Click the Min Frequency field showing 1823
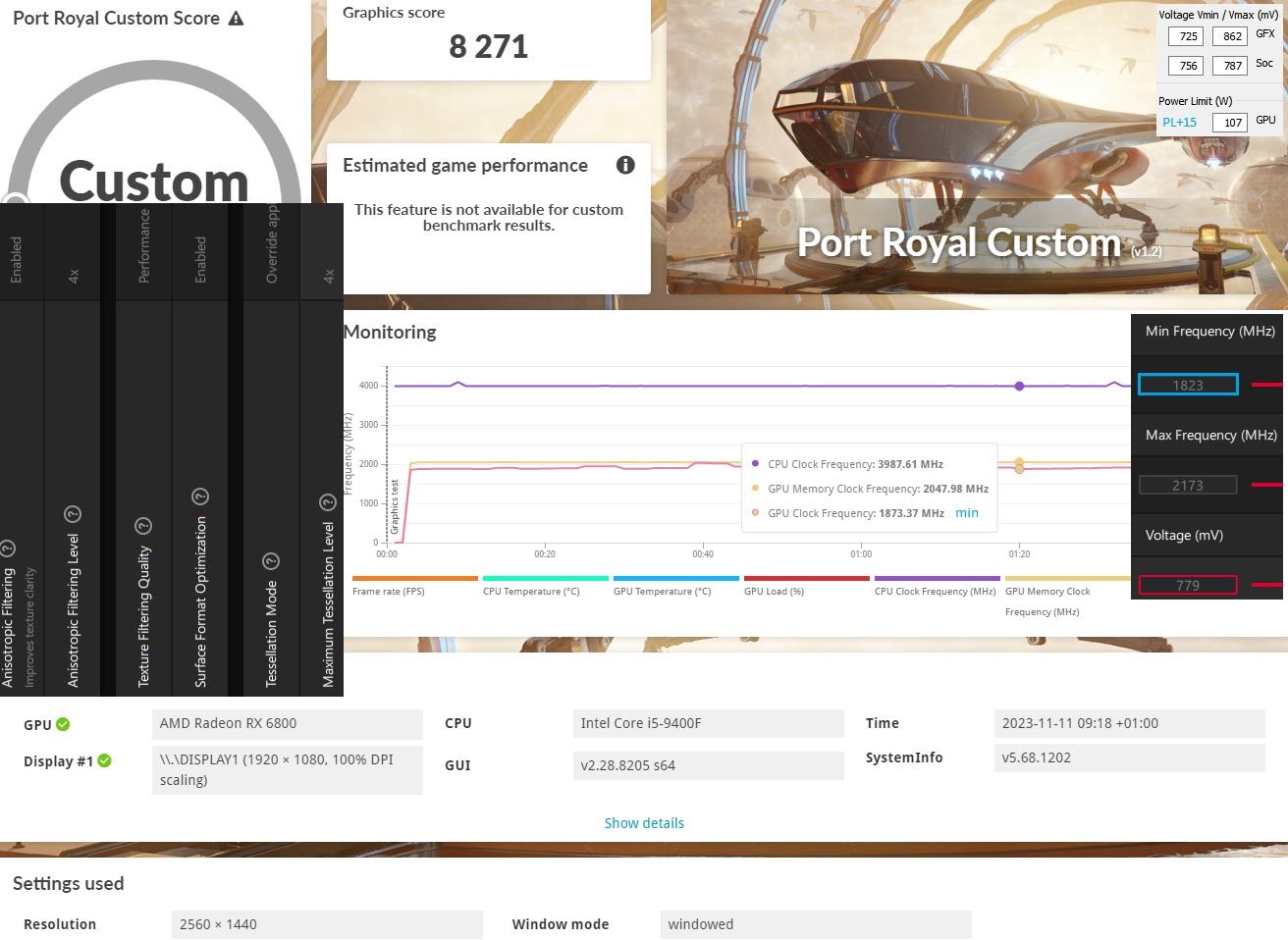The width and height of the screenshot is (1288, 940). 1188,385
